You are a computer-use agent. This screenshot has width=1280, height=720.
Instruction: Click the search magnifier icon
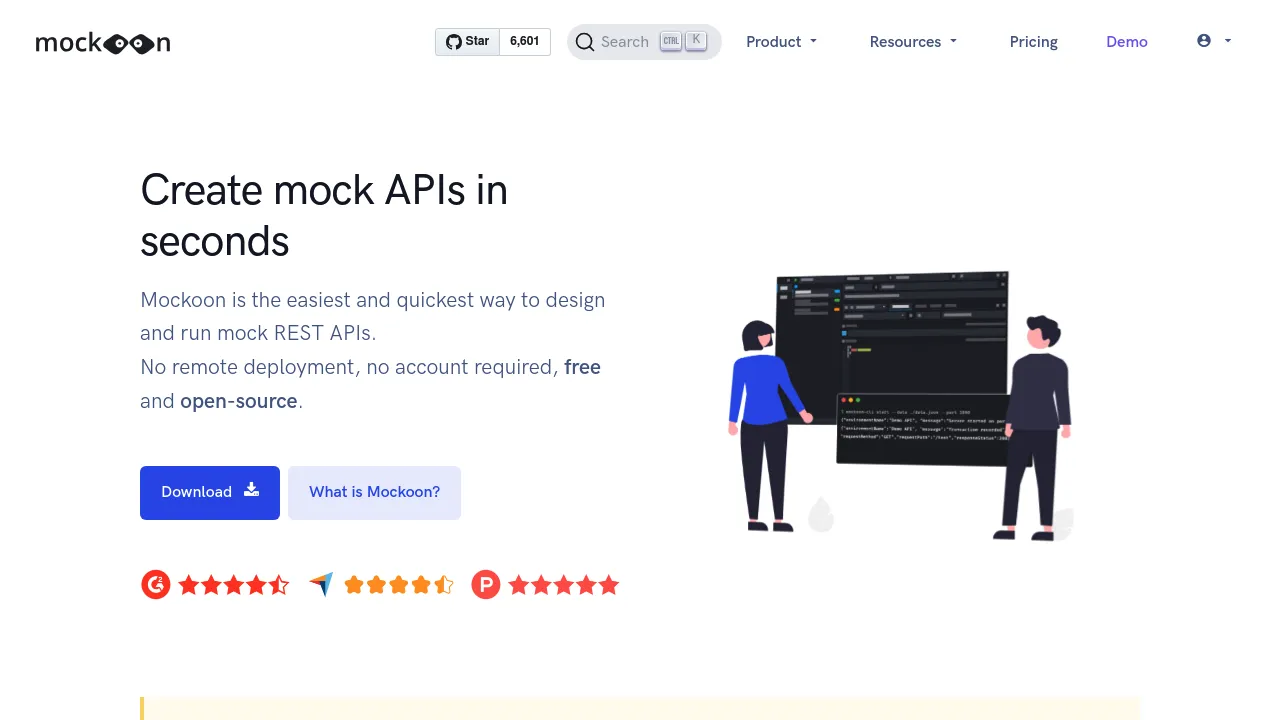pos(585,42)
